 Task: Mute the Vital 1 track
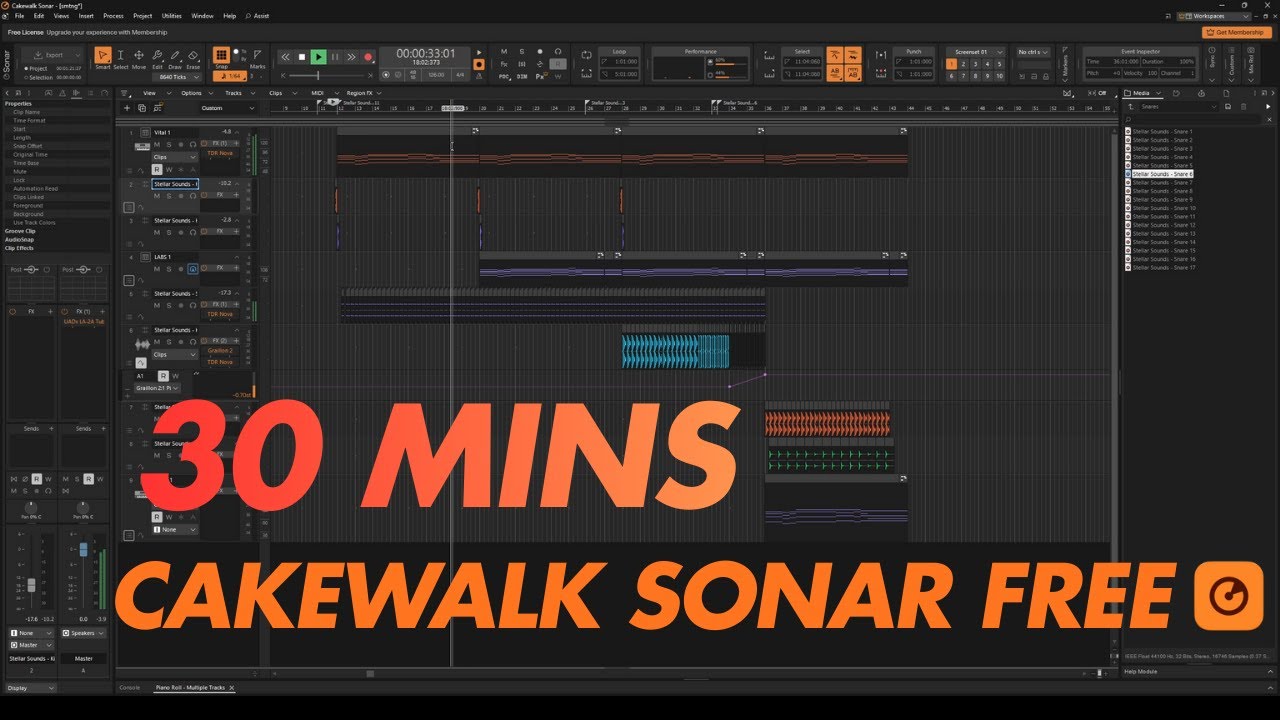(x=156, y=145)
